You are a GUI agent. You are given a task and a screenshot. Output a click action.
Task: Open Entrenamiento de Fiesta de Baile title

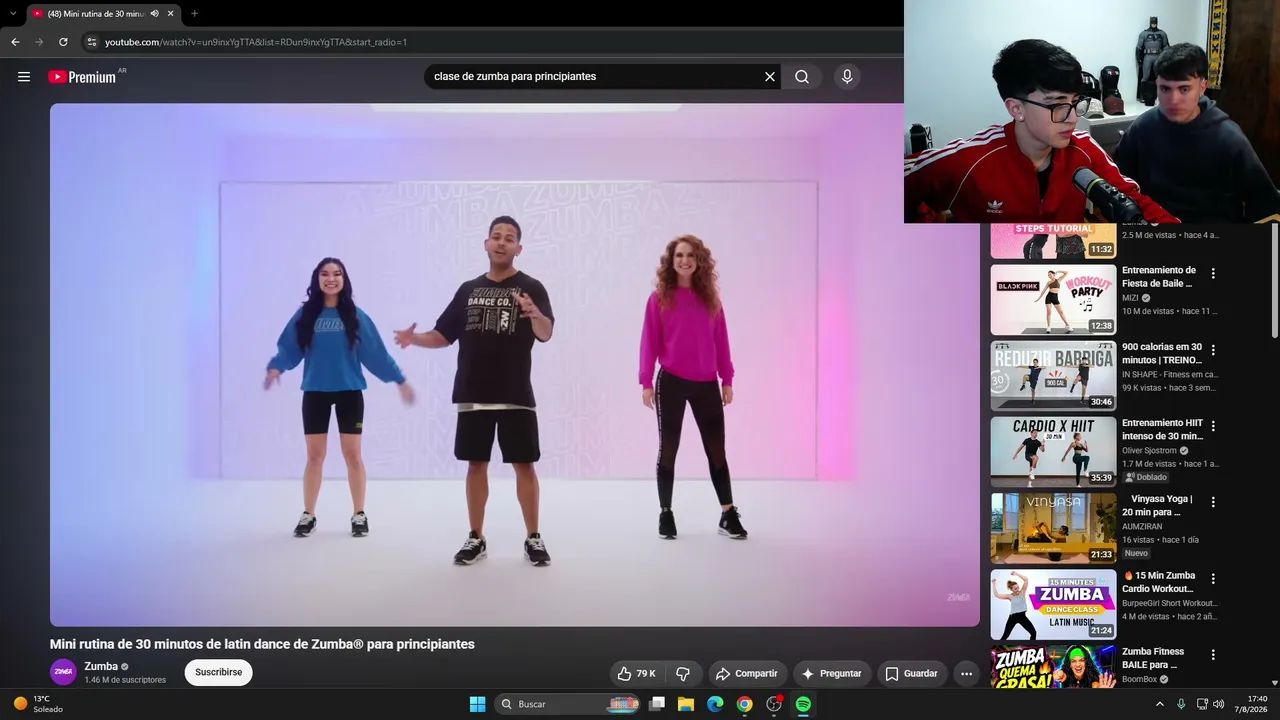click(1159, 277)
